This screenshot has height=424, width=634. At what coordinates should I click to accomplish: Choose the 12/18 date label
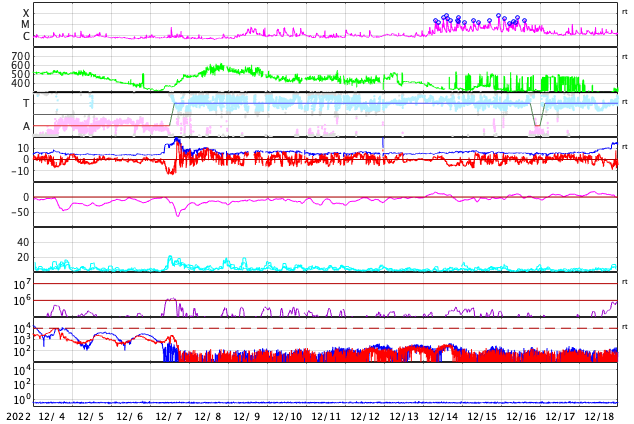[599, 417]
